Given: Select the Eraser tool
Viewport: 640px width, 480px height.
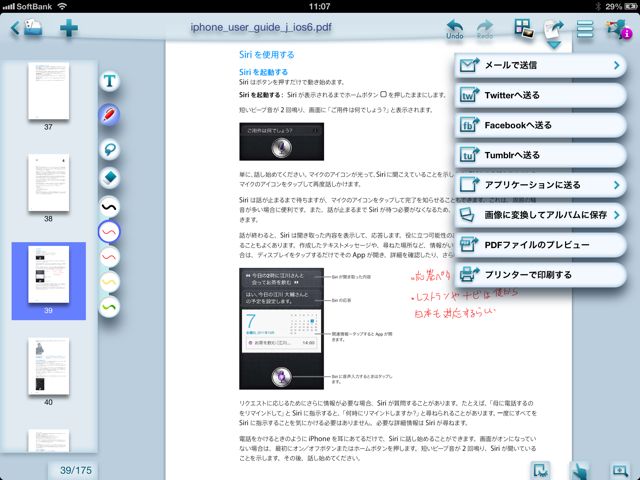Looking at the screenshot, I should 109,178.
